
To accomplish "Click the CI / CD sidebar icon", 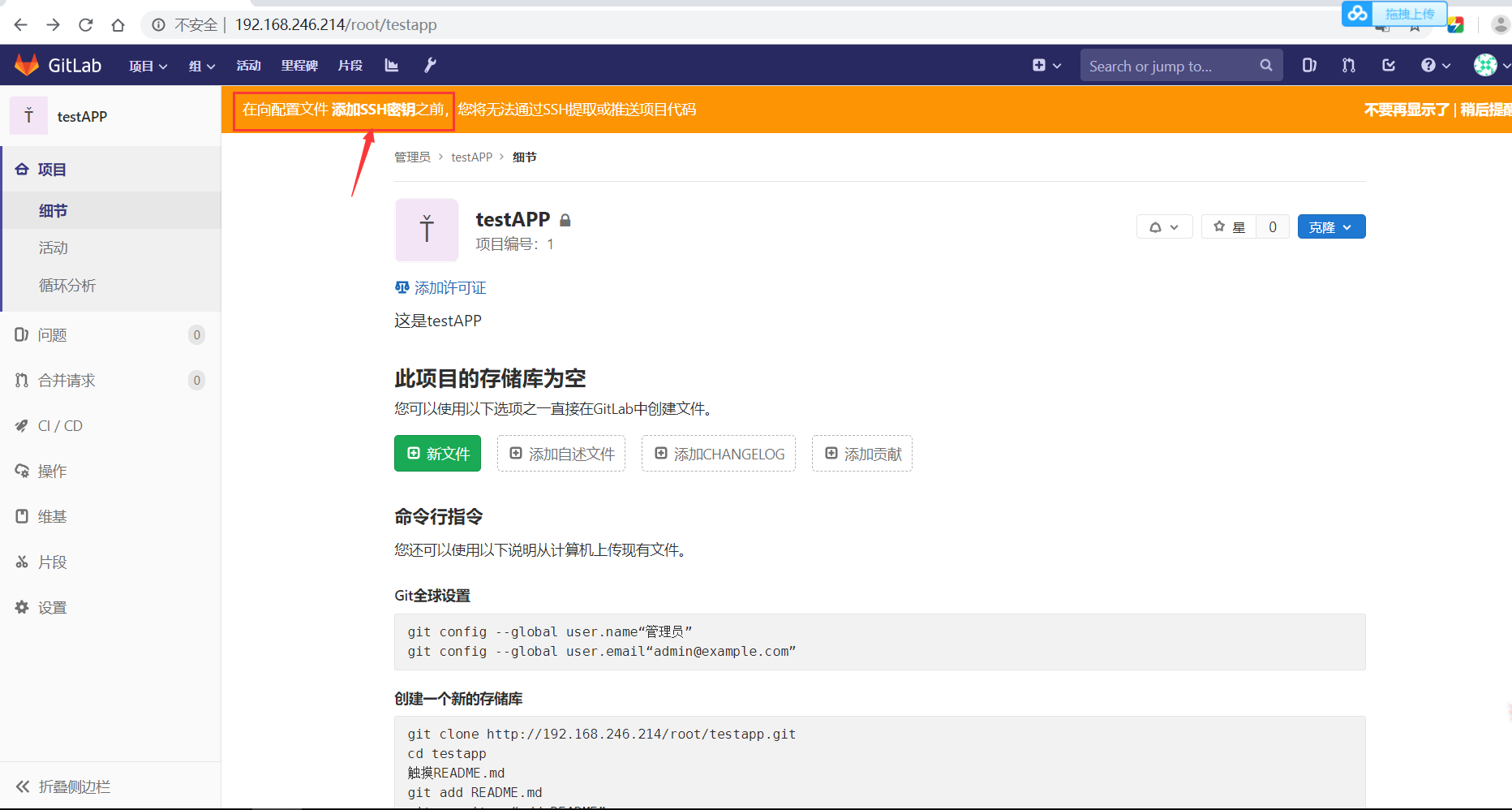I will click(22, 425).
